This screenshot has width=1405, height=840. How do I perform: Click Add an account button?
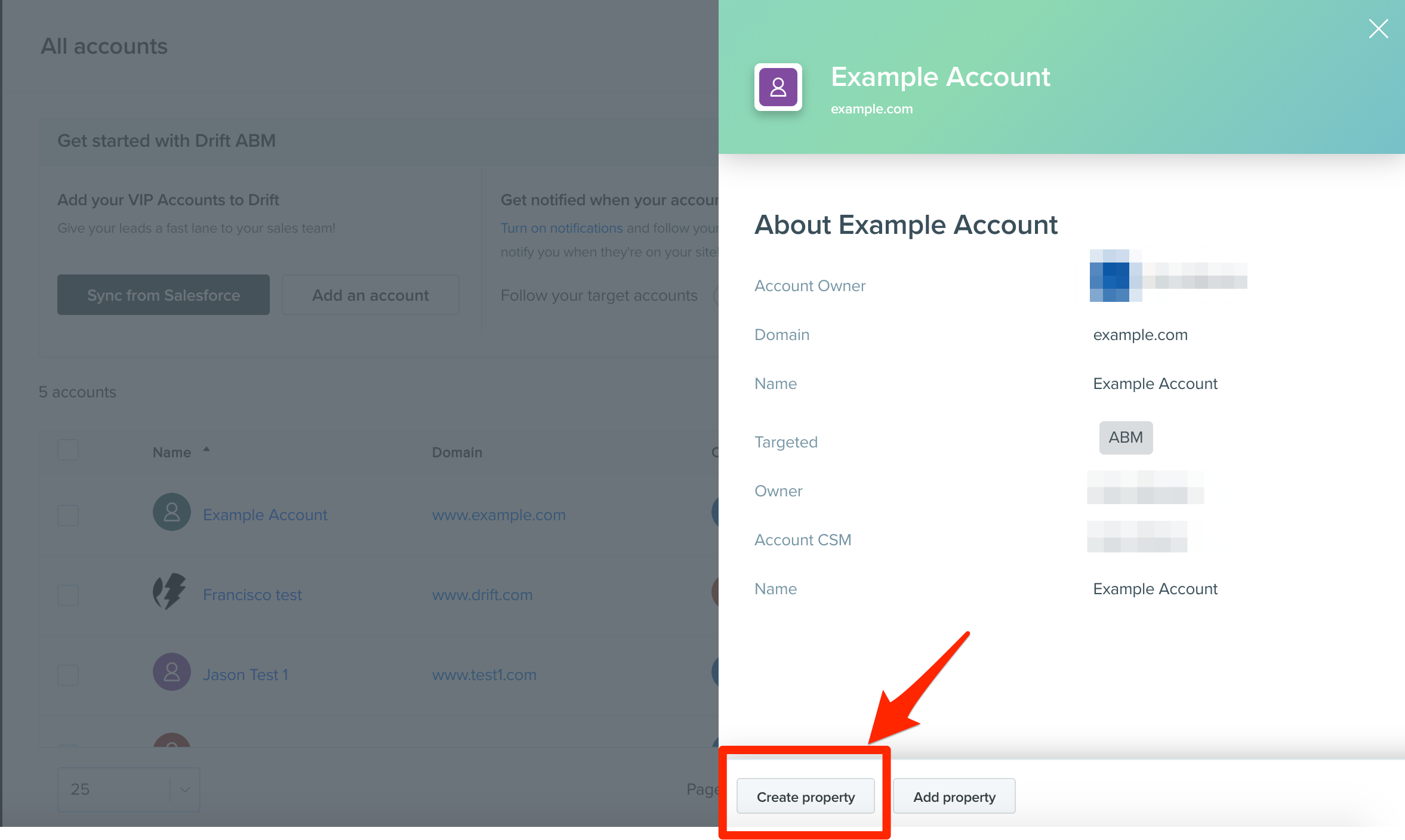(x=370, y=295)
